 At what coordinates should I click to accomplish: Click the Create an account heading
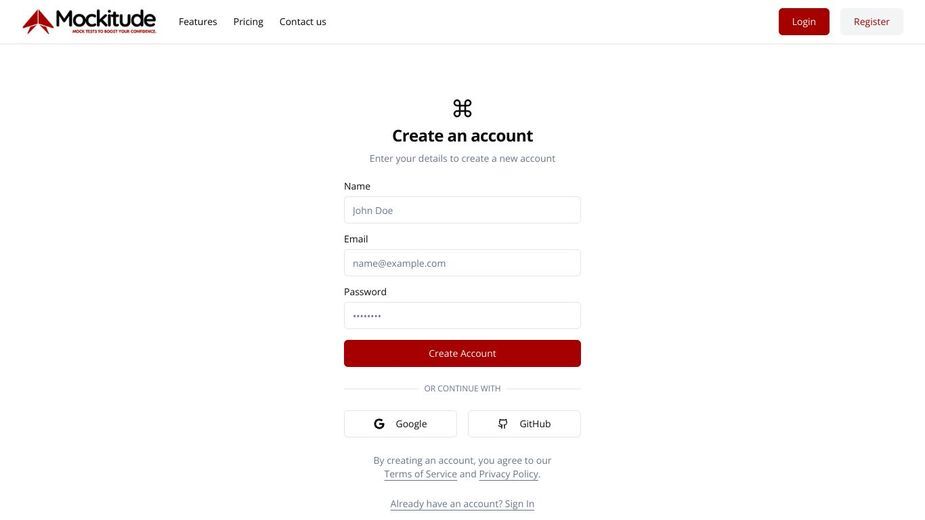click(x=462, y=136)
